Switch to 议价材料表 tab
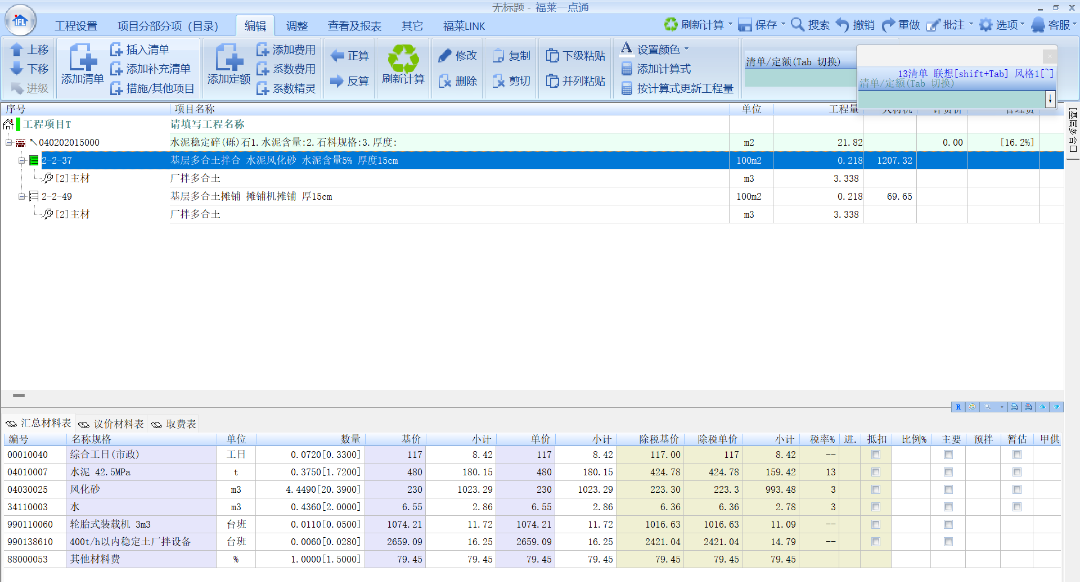This screenshot has width=1080, height=582. pyautogui.click(x=112, y=424)
